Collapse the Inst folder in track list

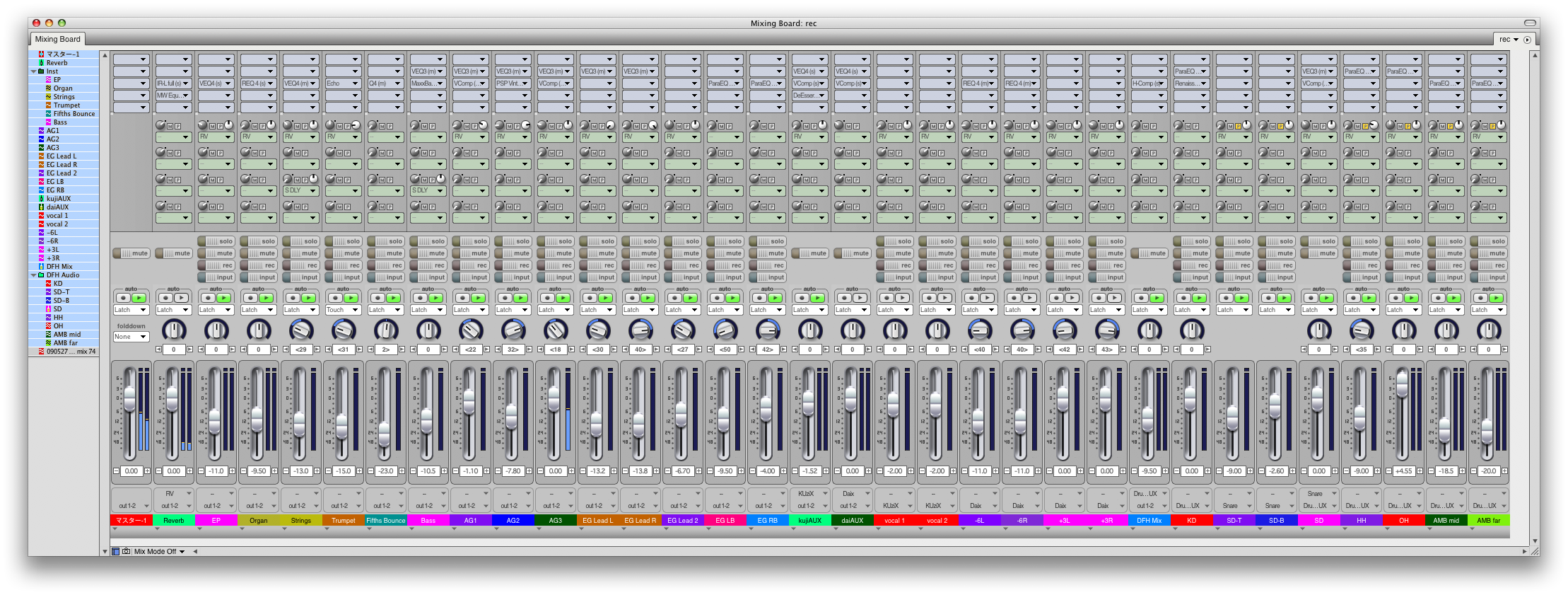(33, 71)
